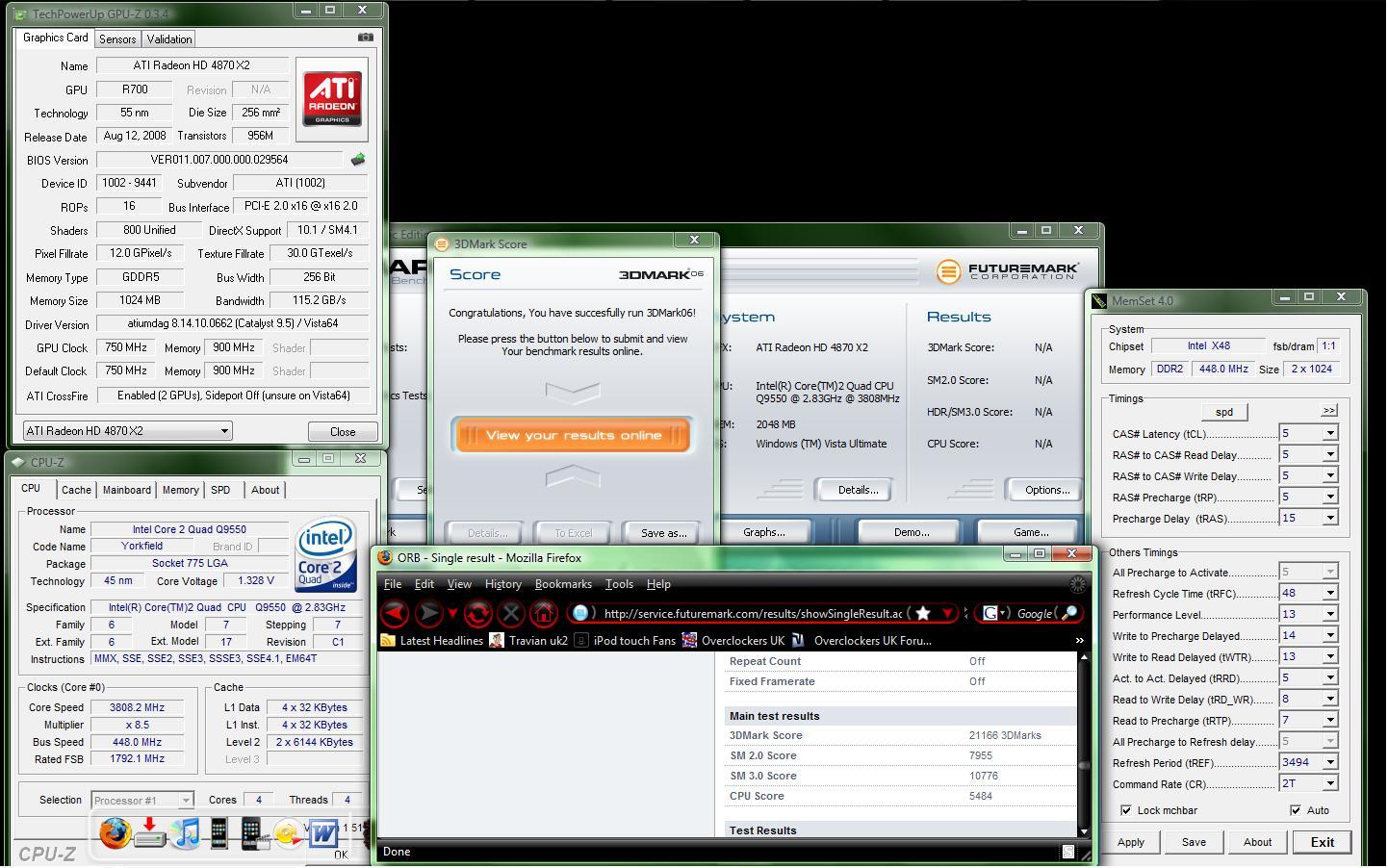This screenshot has width=1388, height=868.
Task: Go forward in Firefox with the forward arrow
Action: point(429,613)
